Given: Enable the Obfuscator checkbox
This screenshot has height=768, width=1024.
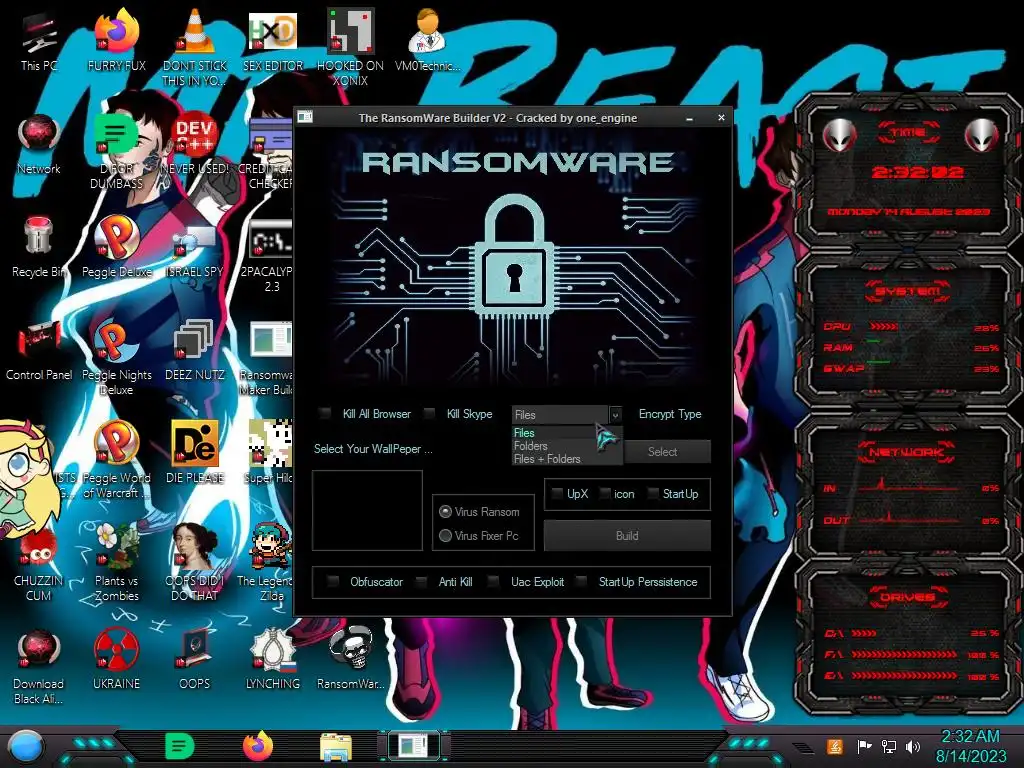Looking at the screenshot, I should [333, 581].
